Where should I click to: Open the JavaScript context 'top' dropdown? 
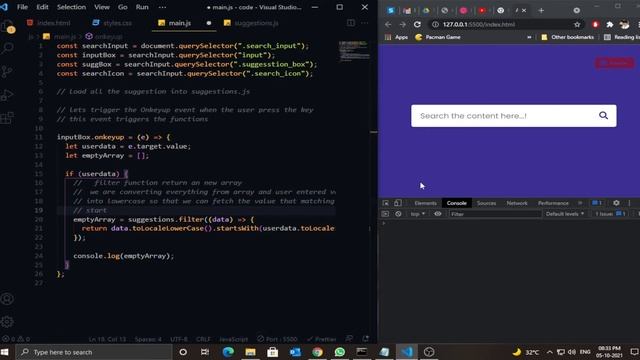(x=418, y=214)
